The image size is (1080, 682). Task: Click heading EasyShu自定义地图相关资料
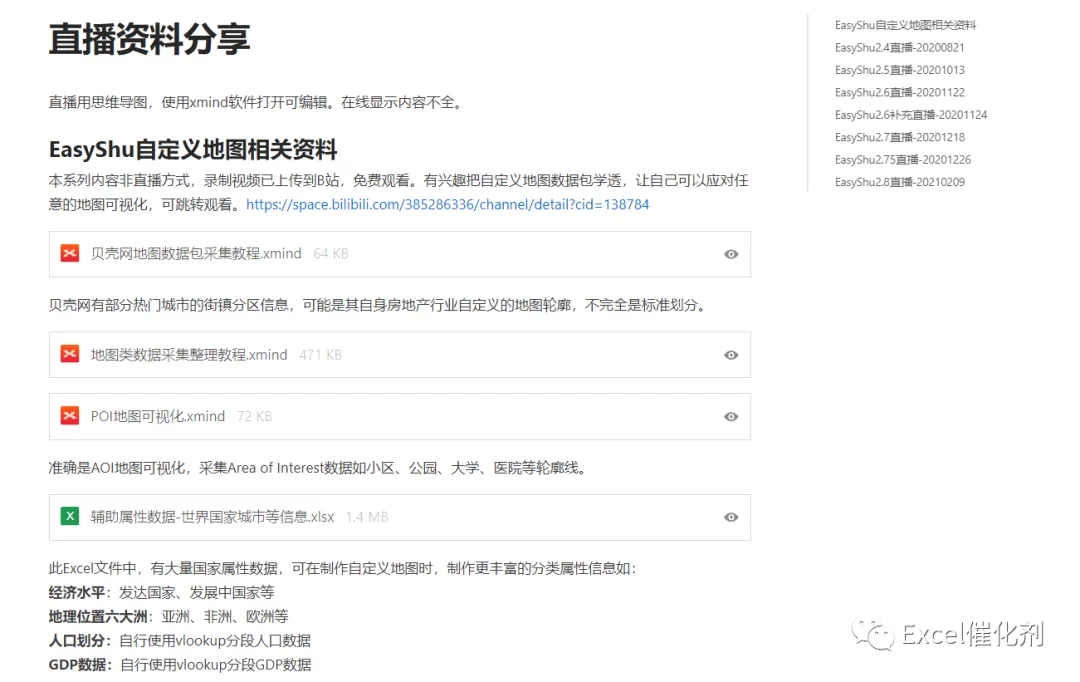tap(193, 149)
